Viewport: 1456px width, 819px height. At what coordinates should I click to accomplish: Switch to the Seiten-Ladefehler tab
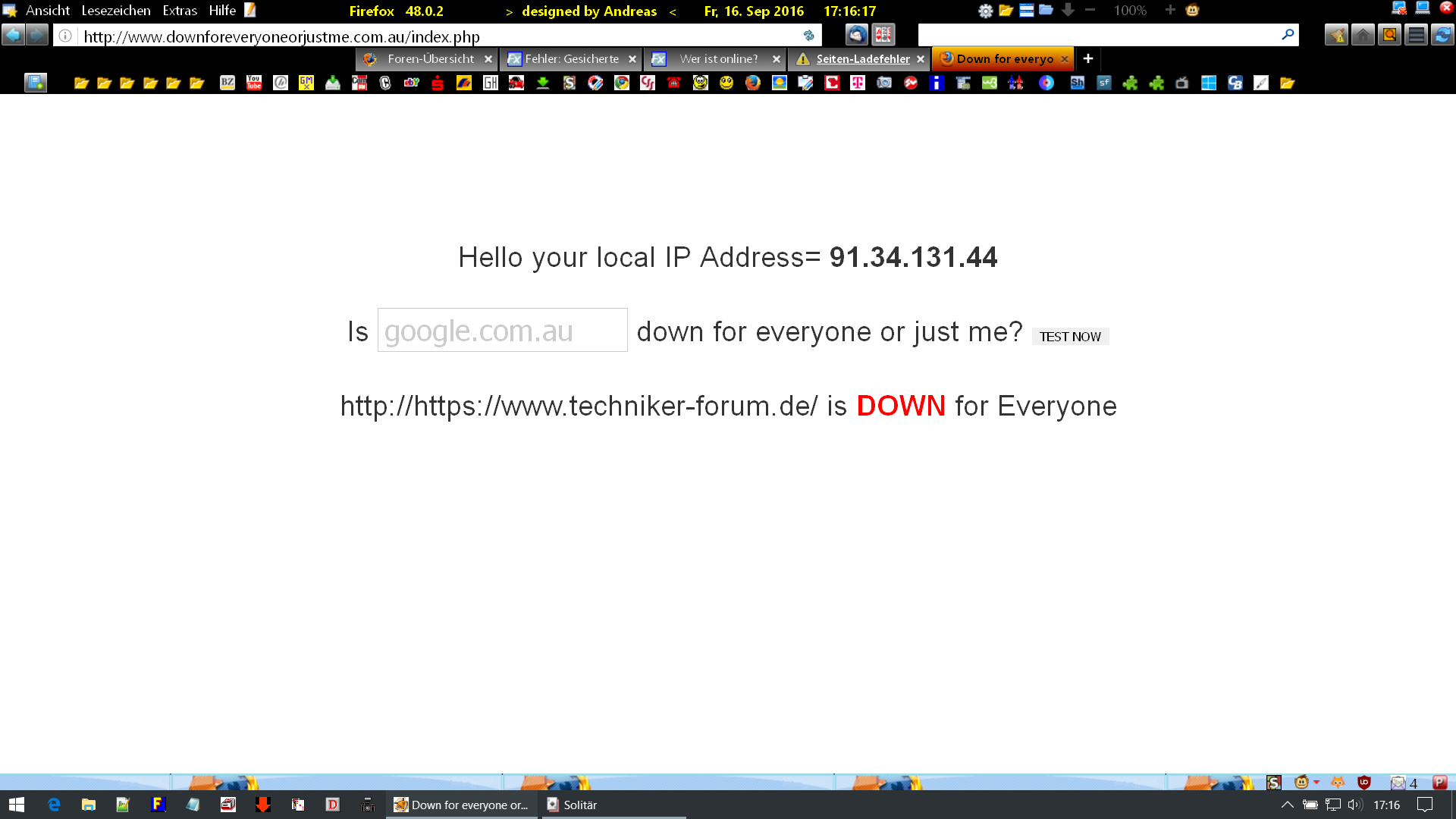click(x=862, y=58)
